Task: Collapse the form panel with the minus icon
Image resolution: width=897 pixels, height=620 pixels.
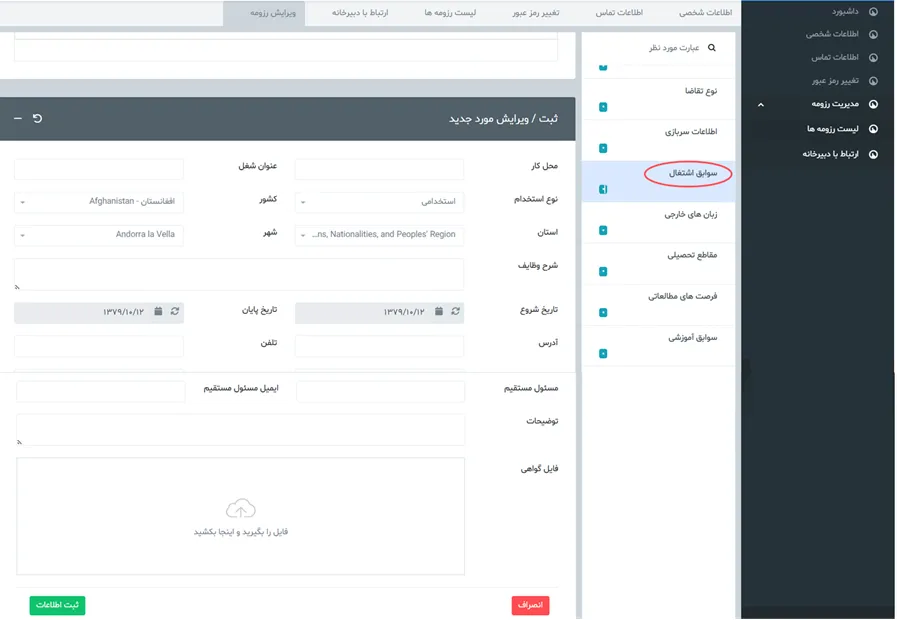Action: click(18, 119)
